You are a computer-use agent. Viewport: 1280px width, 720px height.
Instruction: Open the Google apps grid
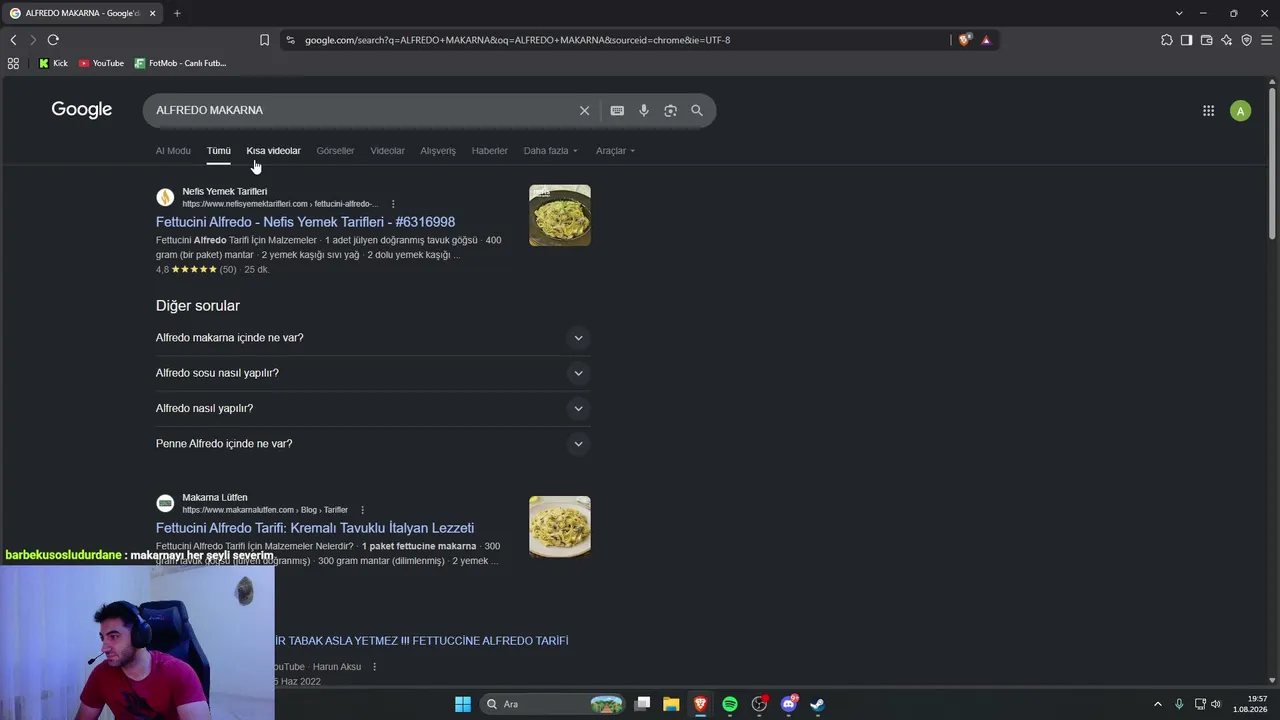click(x=1208, y=111)
